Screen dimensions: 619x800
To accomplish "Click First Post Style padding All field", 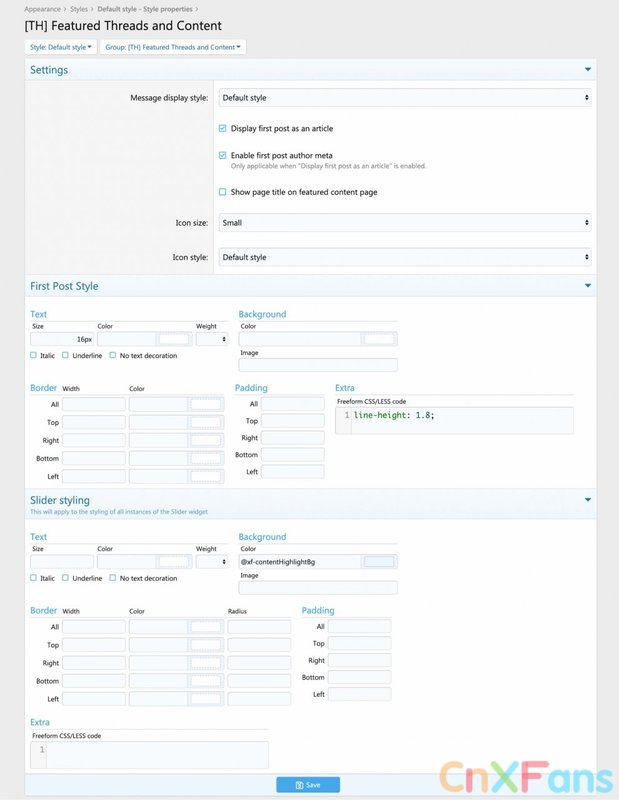I will pos(292,404).
